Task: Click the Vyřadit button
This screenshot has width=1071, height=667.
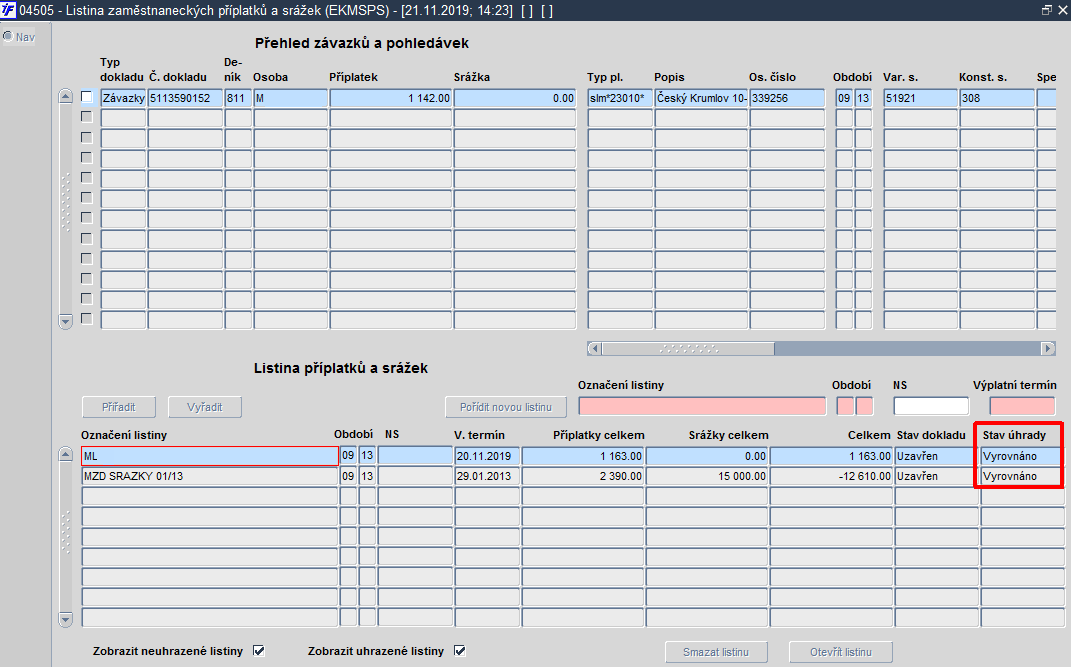Action: point(205,407)
